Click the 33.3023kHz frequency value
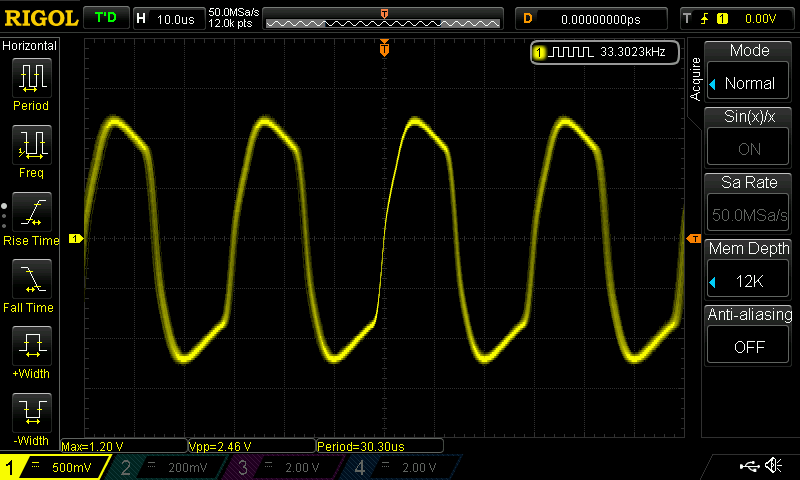 633,52
